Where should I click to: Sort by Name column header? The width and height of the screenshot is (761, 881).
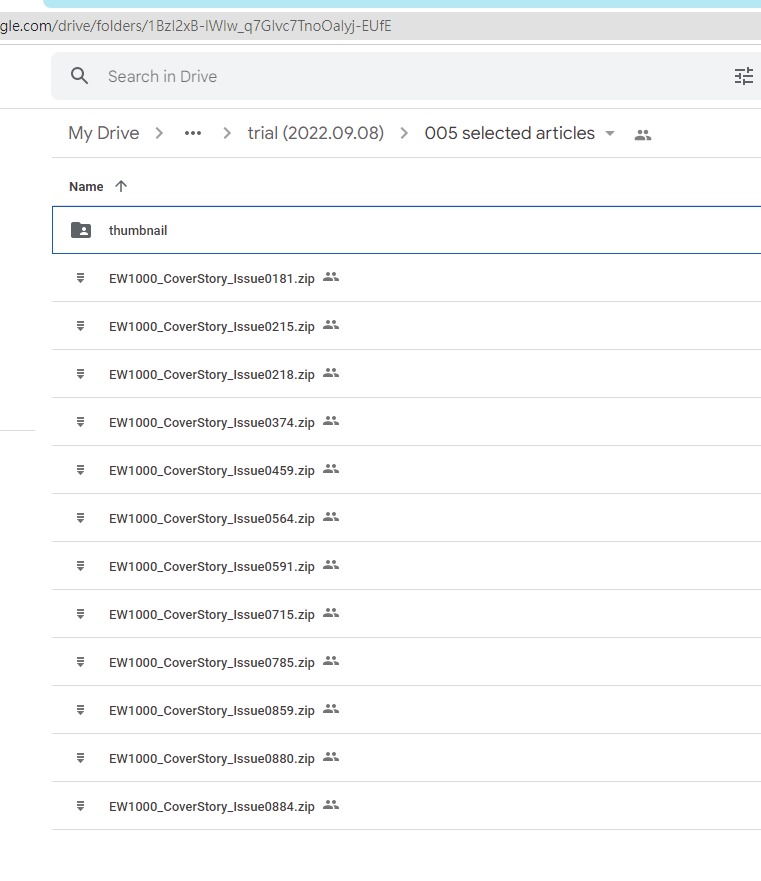86,186
